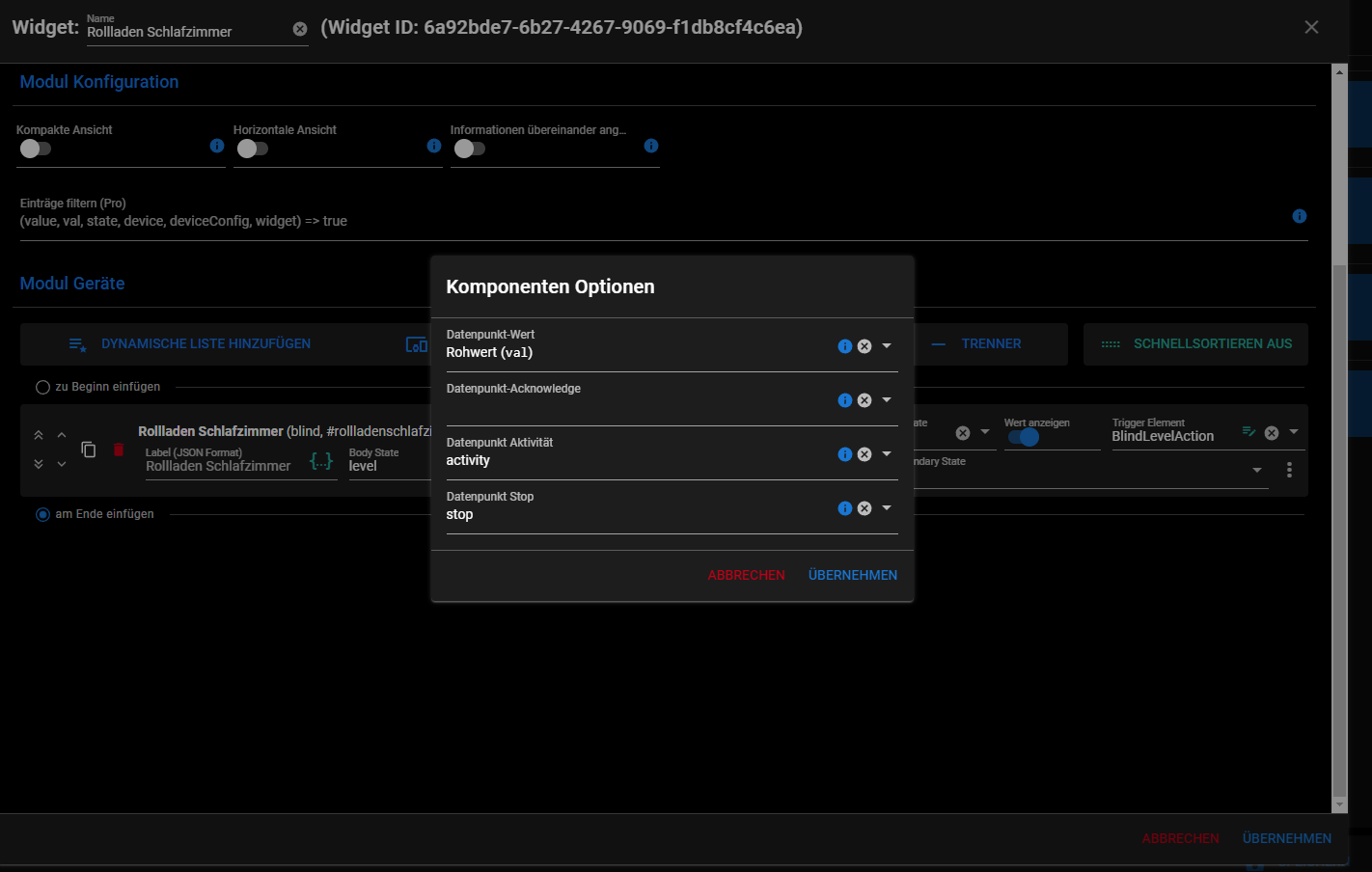
Task: Show info for Horizontale Ansicht
Action: [434, 146]
